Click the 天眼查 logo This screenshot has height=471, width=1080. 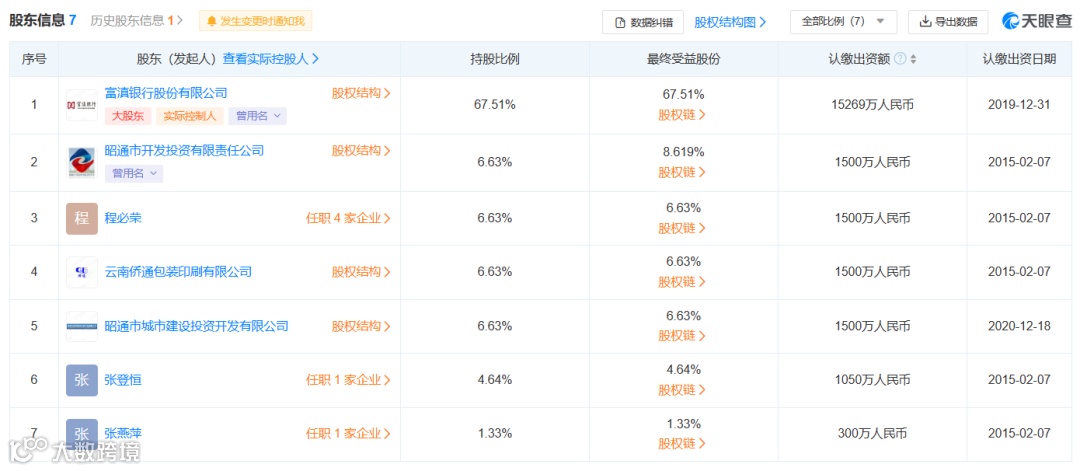[x=1036, y=21]
